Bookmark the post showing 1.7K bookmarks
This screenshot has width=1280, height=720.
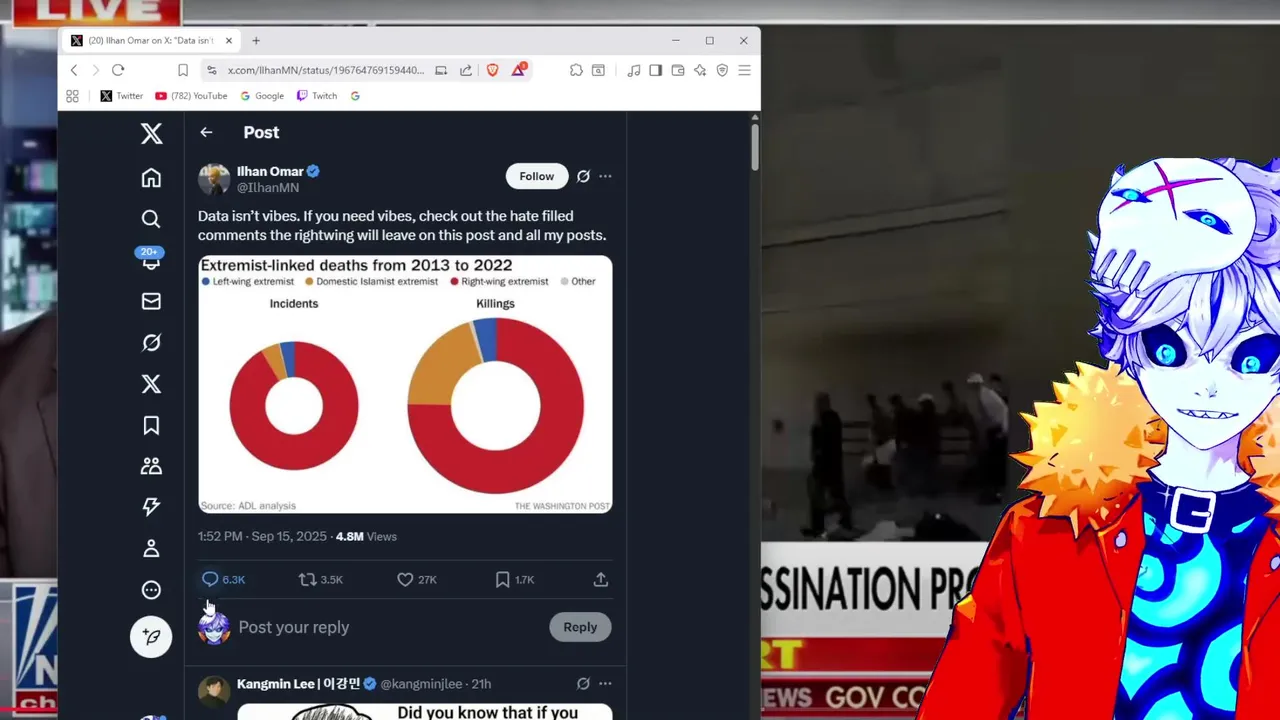[x=515, y=579]
